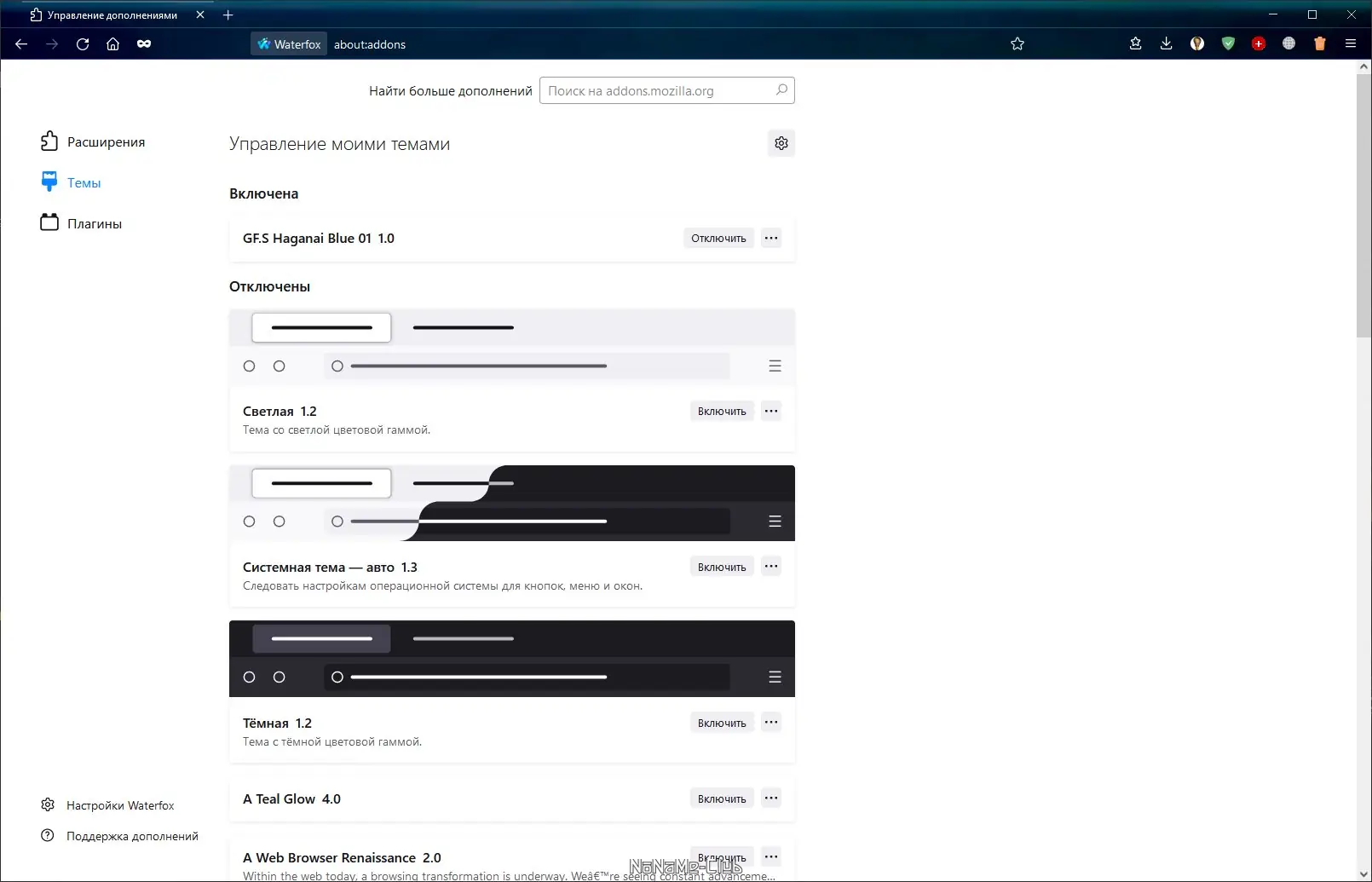Close the Управление дополнениями tab

point(200,15)
